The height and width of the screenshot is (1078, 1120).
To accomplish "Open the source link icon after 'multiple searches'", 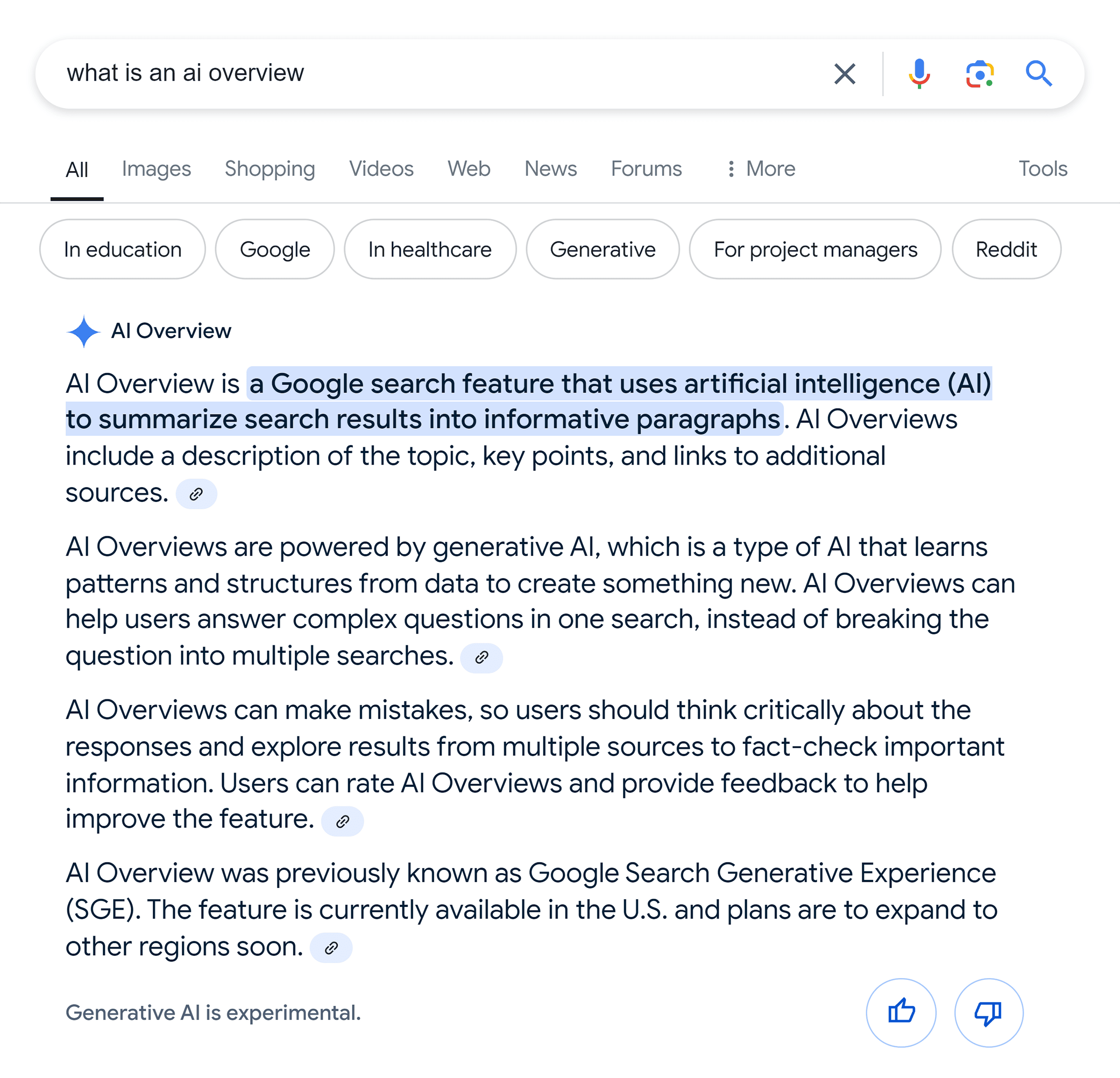I will 482,657.
